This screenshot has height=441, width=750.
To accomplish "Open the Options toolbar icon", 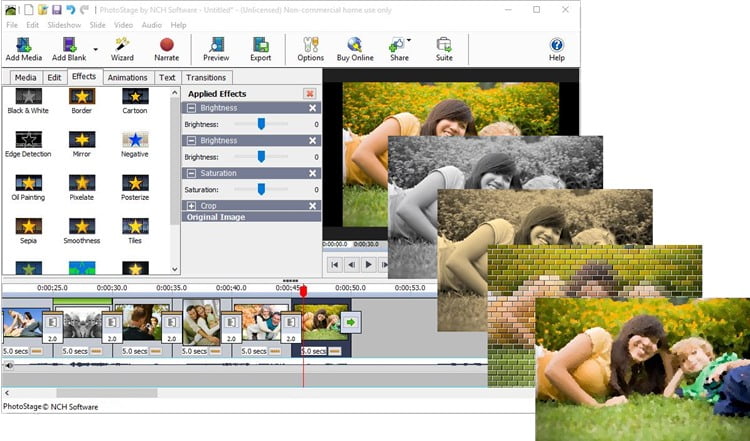I will point(310,49).
